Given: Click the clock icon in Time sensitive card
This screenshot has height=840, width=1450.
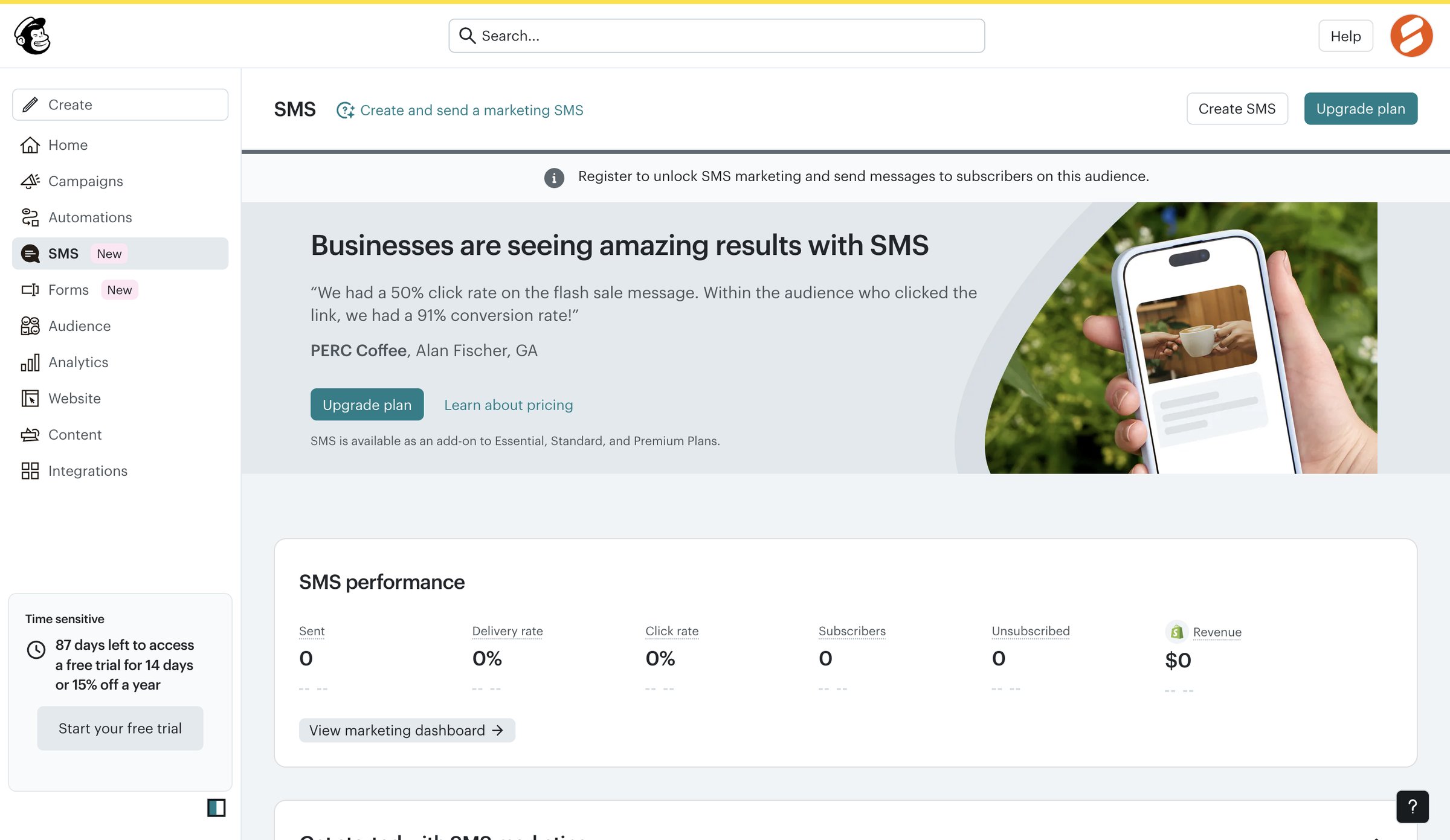Looking at the screenshot, I should pos(36,650).
